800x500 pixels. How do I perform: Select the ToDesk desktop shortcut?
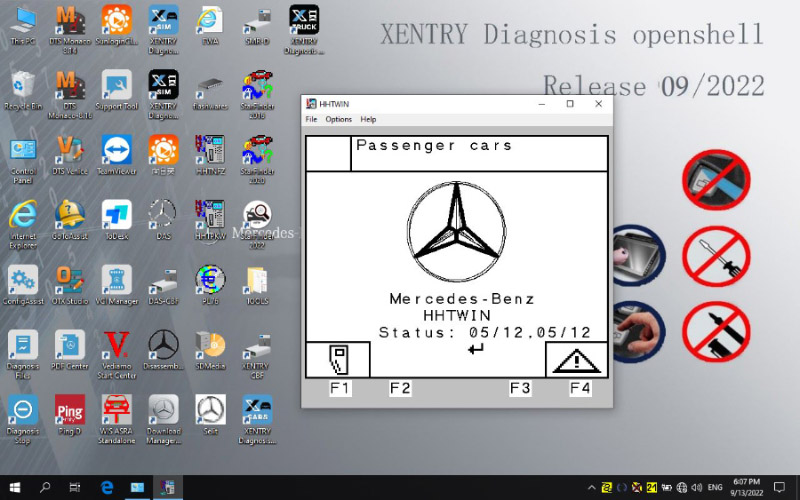pos(117,220)
